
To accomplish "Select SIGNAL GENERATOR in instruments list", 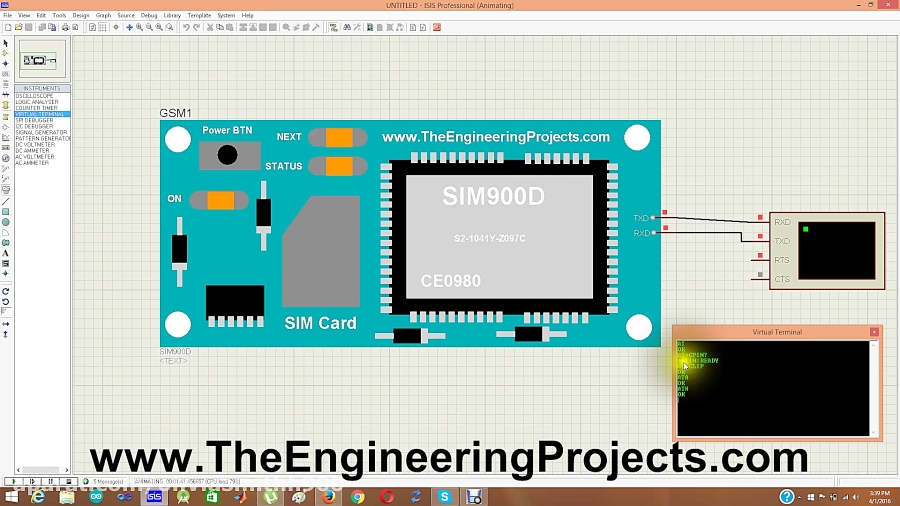I will coord(42,132).
